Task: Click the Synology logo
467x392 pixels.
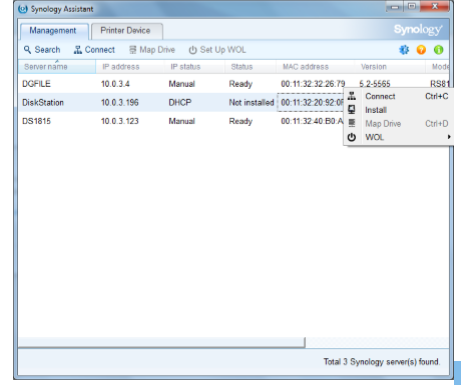Action: [418, 30]
